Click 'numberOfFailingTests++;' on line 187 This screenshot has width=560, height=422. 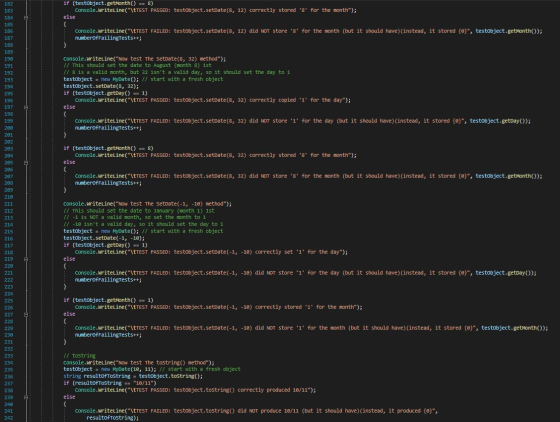click(x=108, y=38)
